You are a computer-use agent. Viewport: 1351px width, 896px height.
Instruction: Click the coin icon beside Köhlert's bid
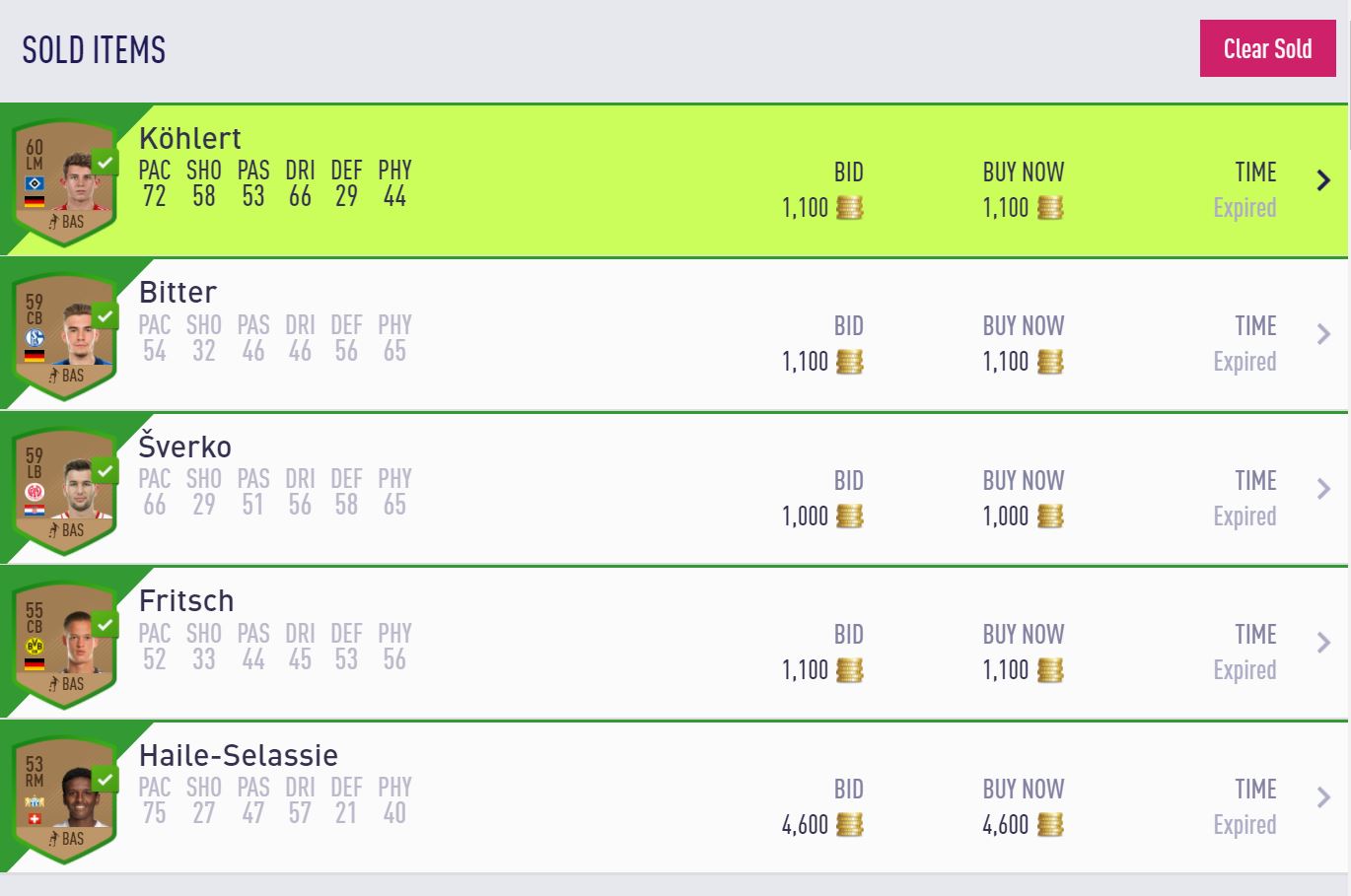(x=849, y=208)
